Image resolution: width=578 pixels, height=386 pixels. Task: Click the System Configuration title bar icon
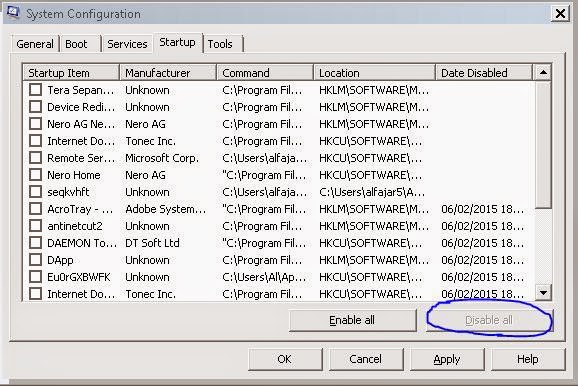(13, 13)
